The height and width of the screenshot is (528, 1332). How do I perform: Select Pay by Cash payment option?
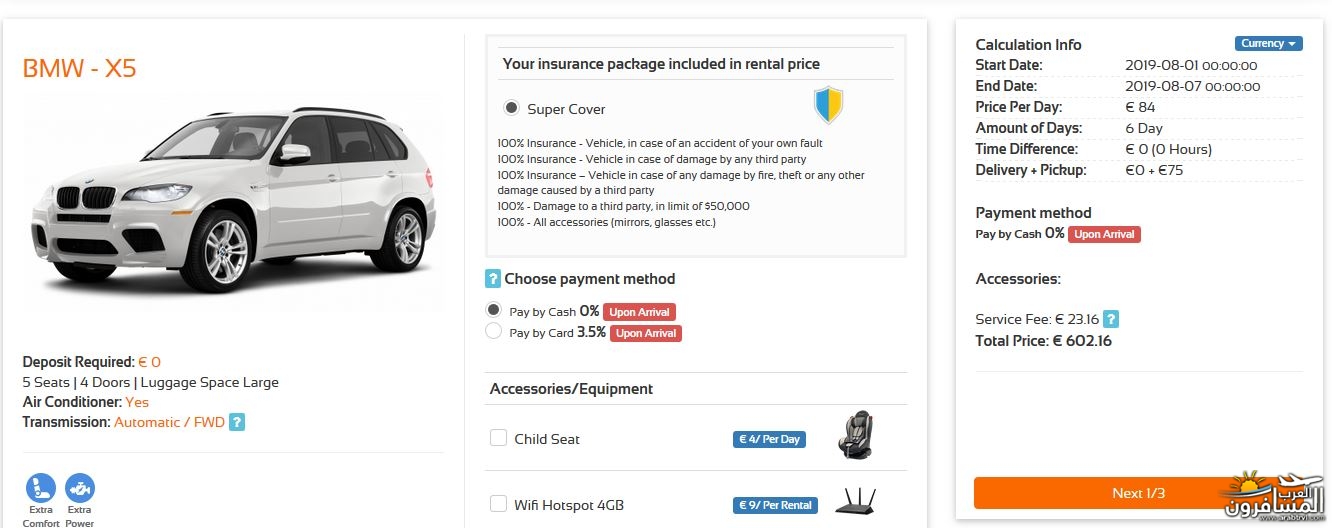tap(493, 310)
